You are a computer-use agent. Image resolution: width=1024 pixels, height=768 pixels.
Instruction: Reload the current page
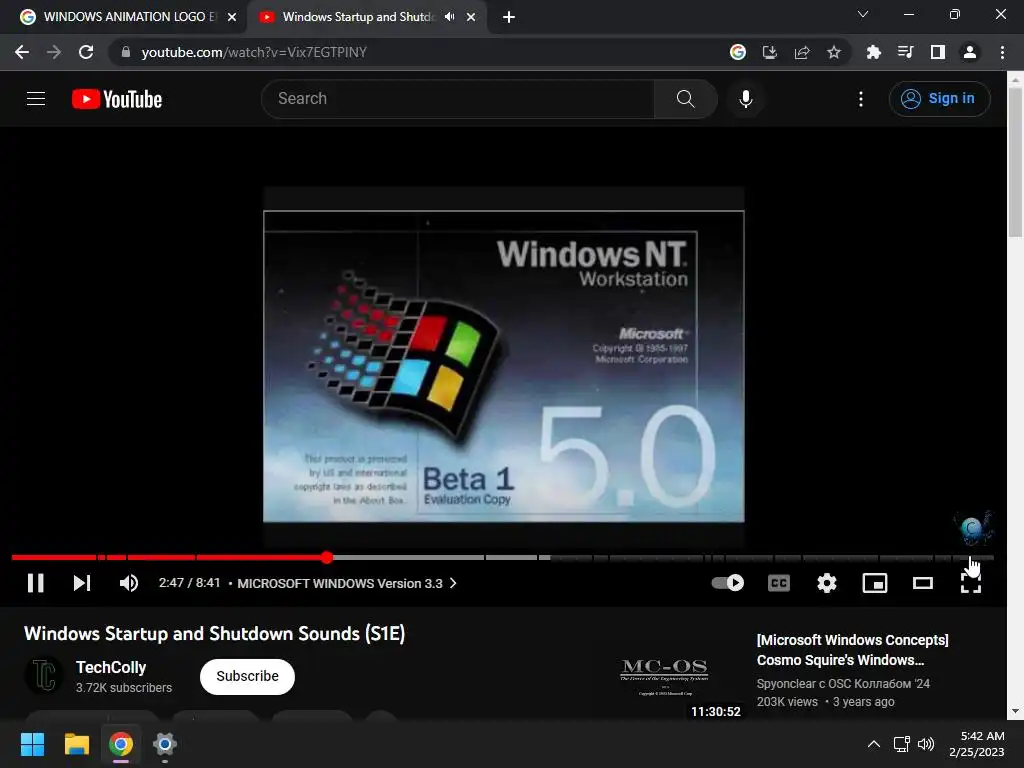(x=86, y=52)
